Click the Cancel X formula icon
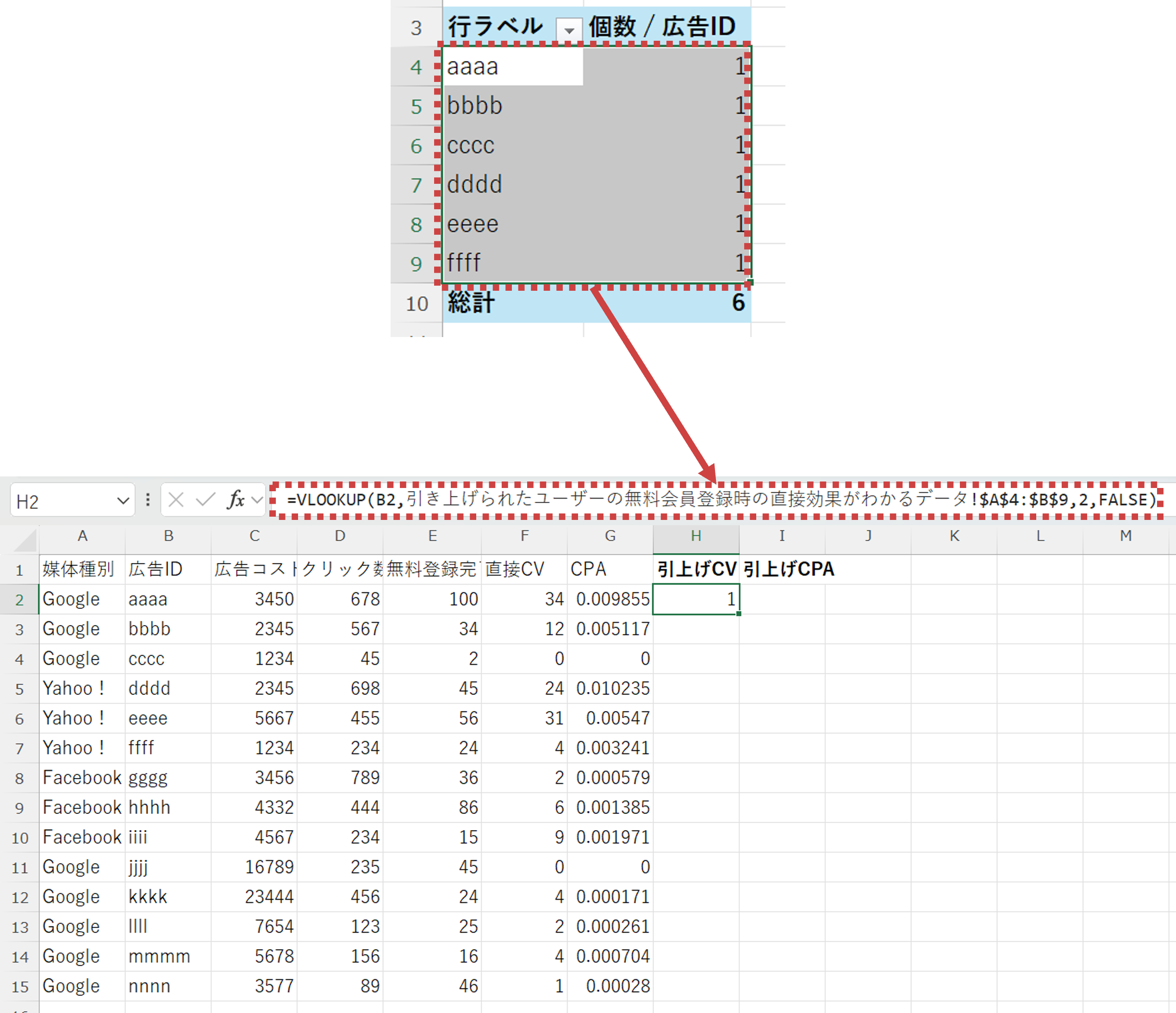Image resolution: width=1176 pixels, height=1013 pixels. [x=176, y=500]
